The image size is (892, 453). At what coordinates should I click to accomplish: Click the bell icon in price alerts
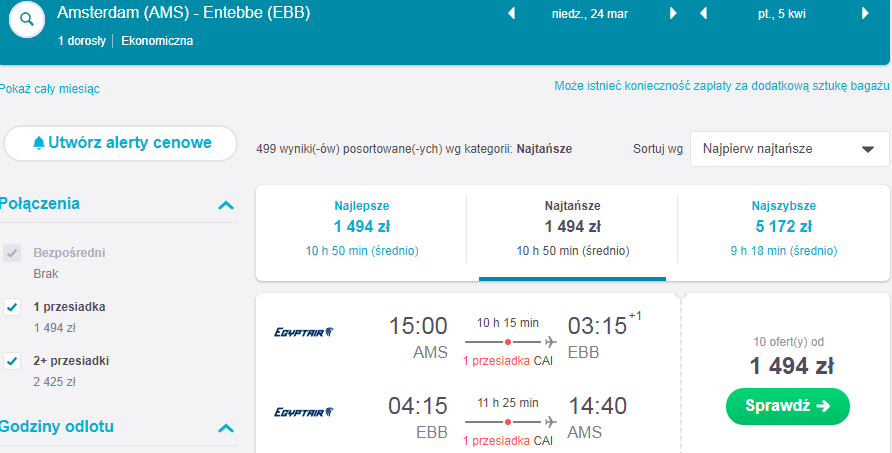point(39,143)
